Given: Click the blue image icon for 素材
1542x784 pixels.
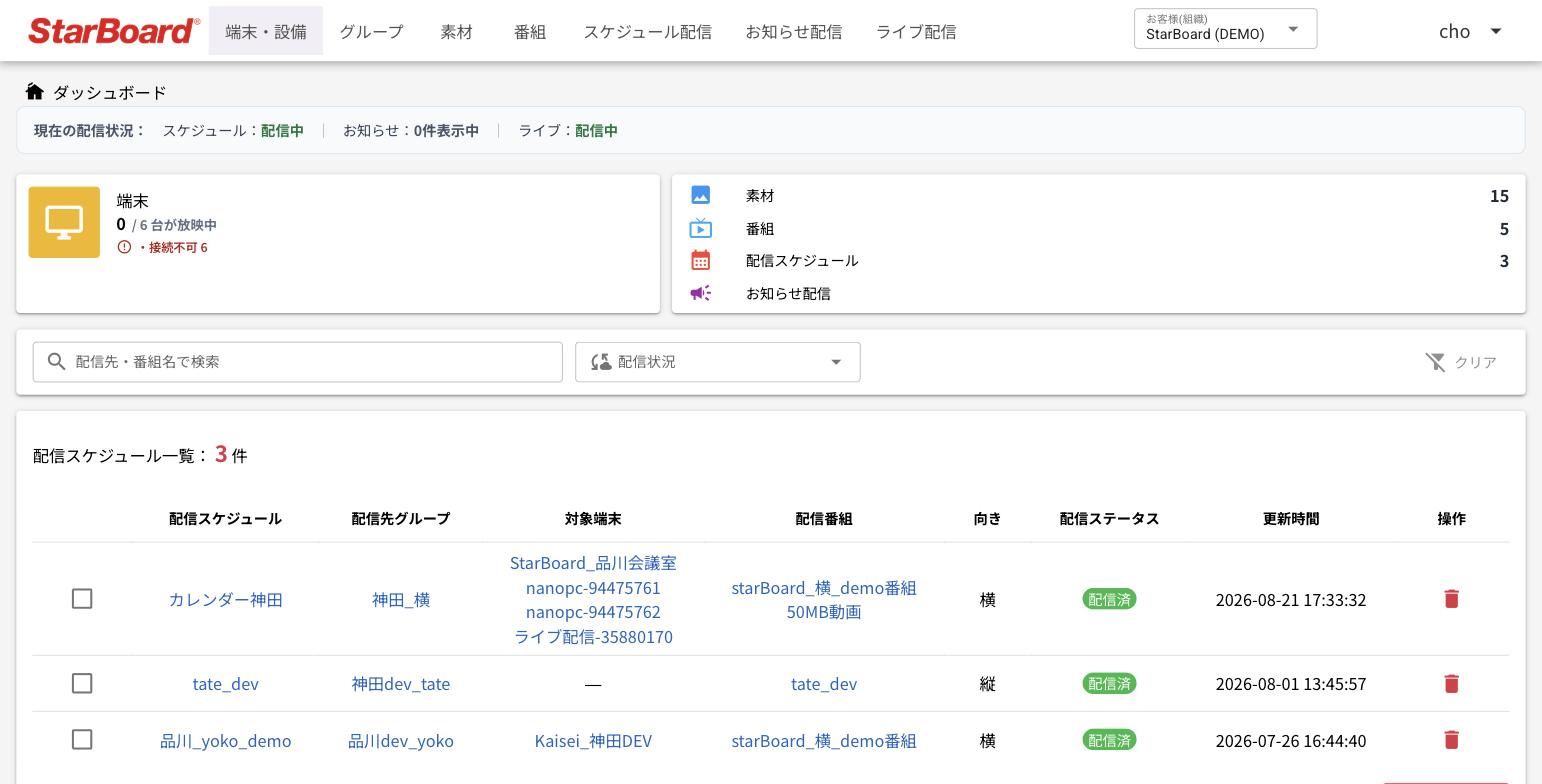Looking at the screenshot, I should 701,195.
